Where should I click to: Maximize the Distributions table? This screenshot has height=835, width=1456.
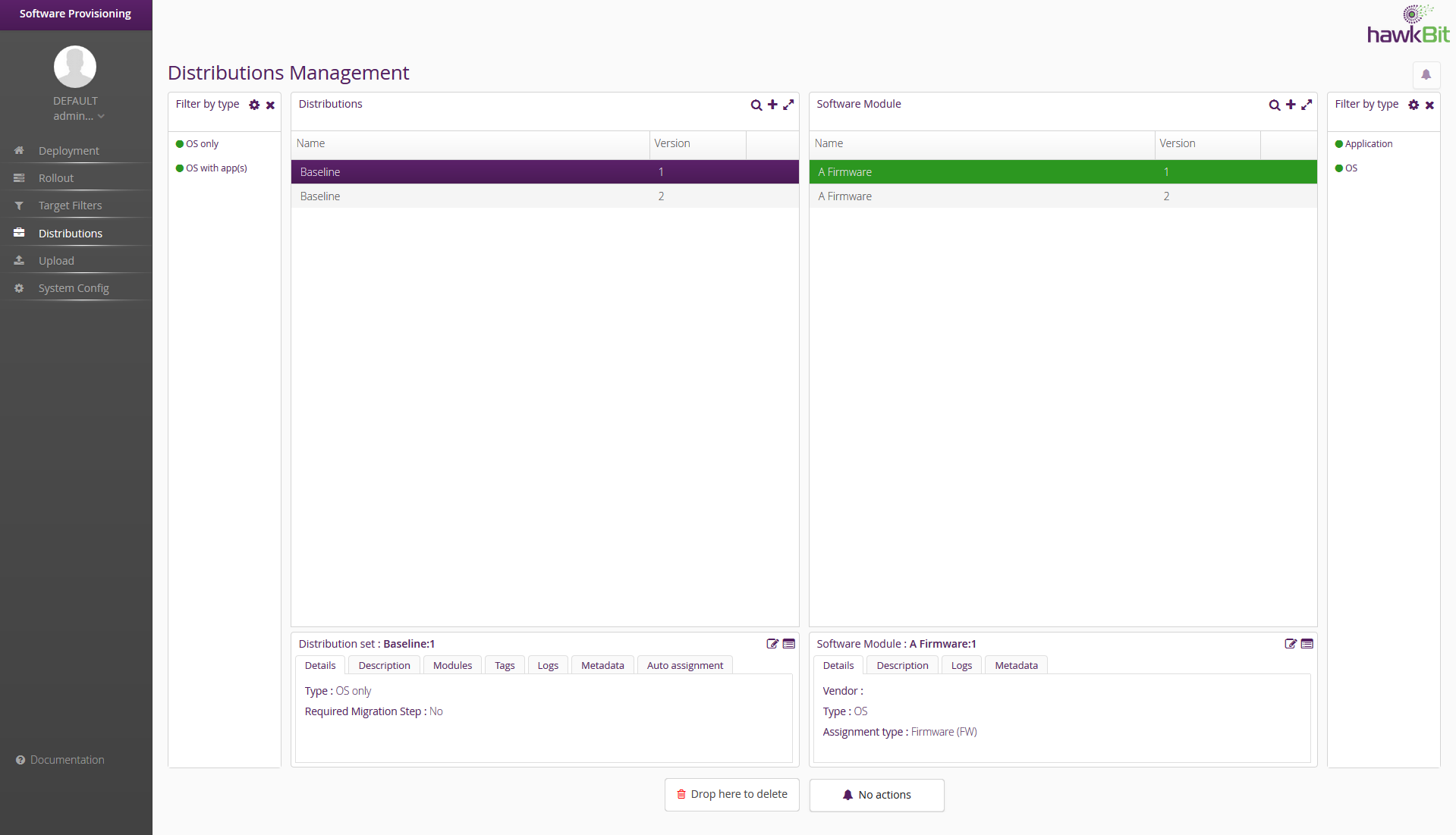(788, 105)
